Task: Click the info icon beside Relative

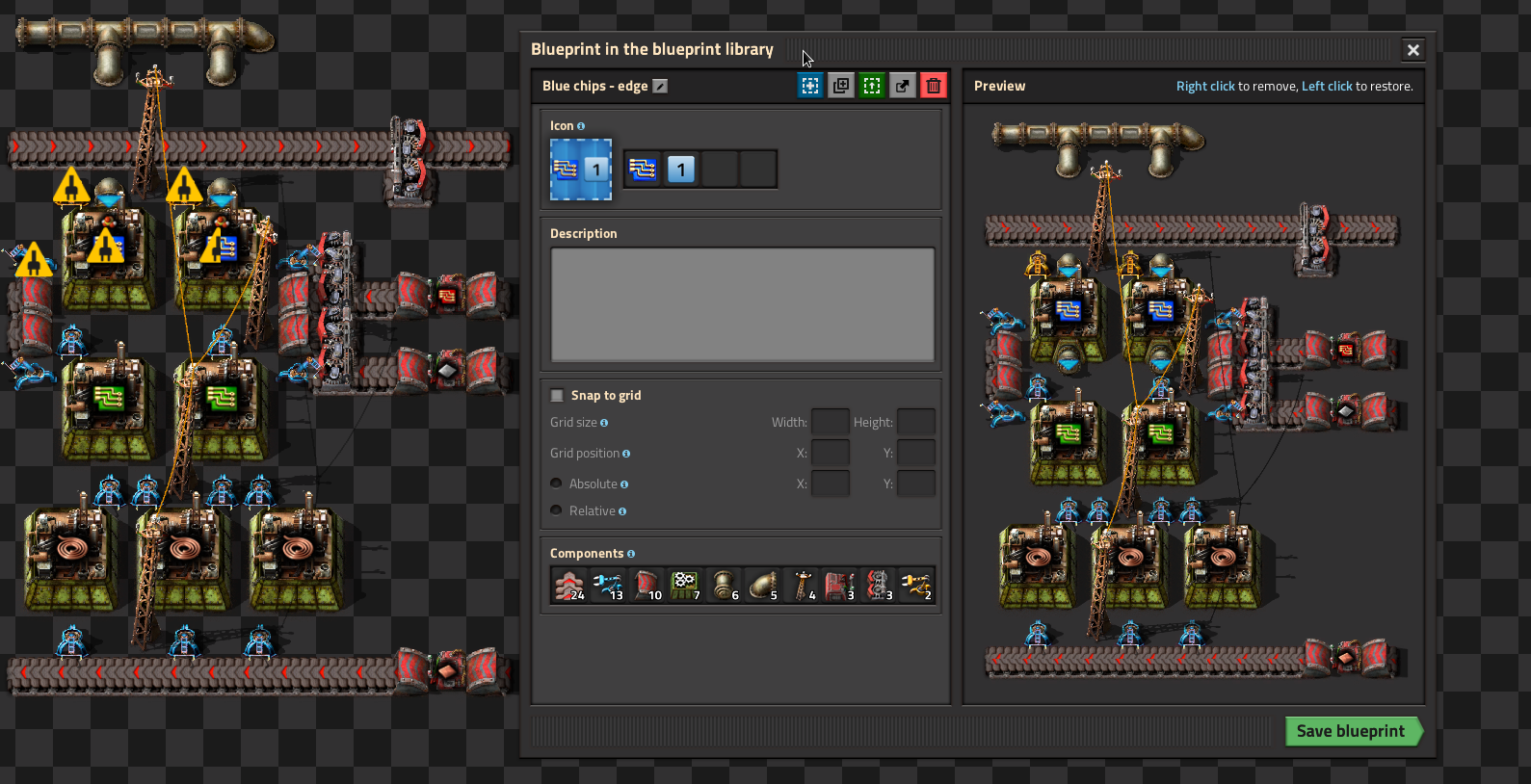Action: pos(622,511)
